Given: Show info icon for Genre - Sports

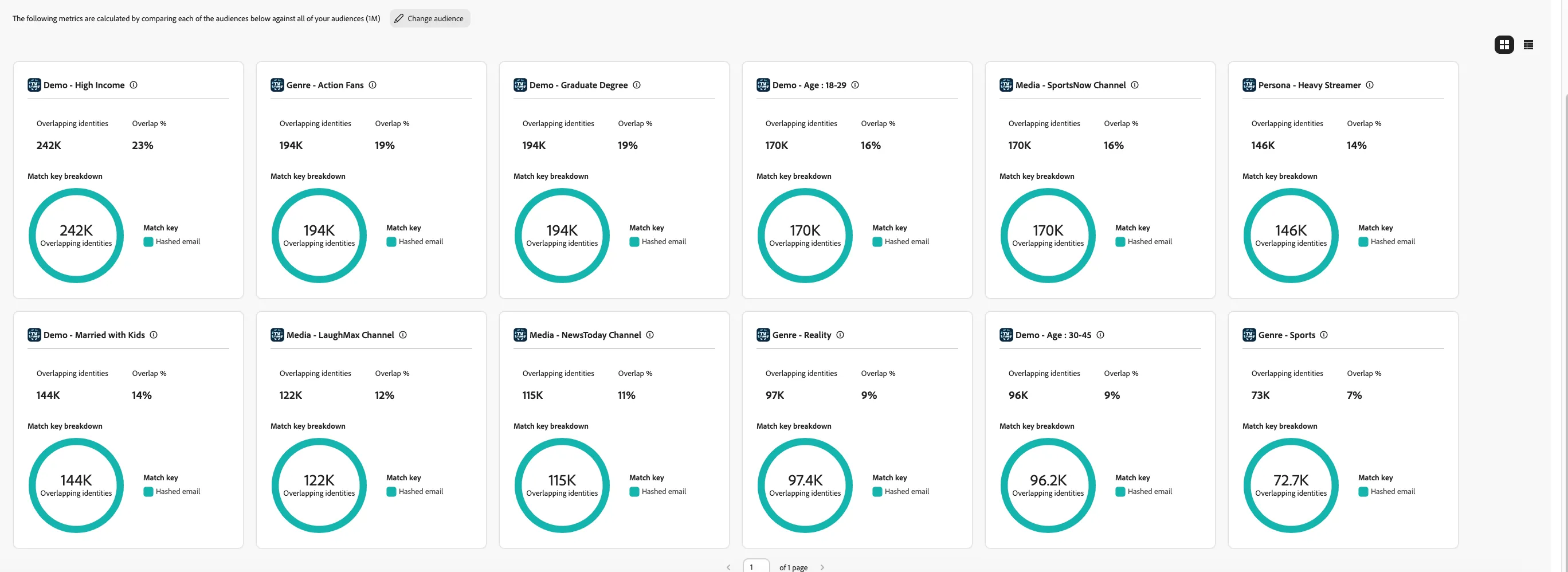Looking at the screenshot, I should [1324, 335].
